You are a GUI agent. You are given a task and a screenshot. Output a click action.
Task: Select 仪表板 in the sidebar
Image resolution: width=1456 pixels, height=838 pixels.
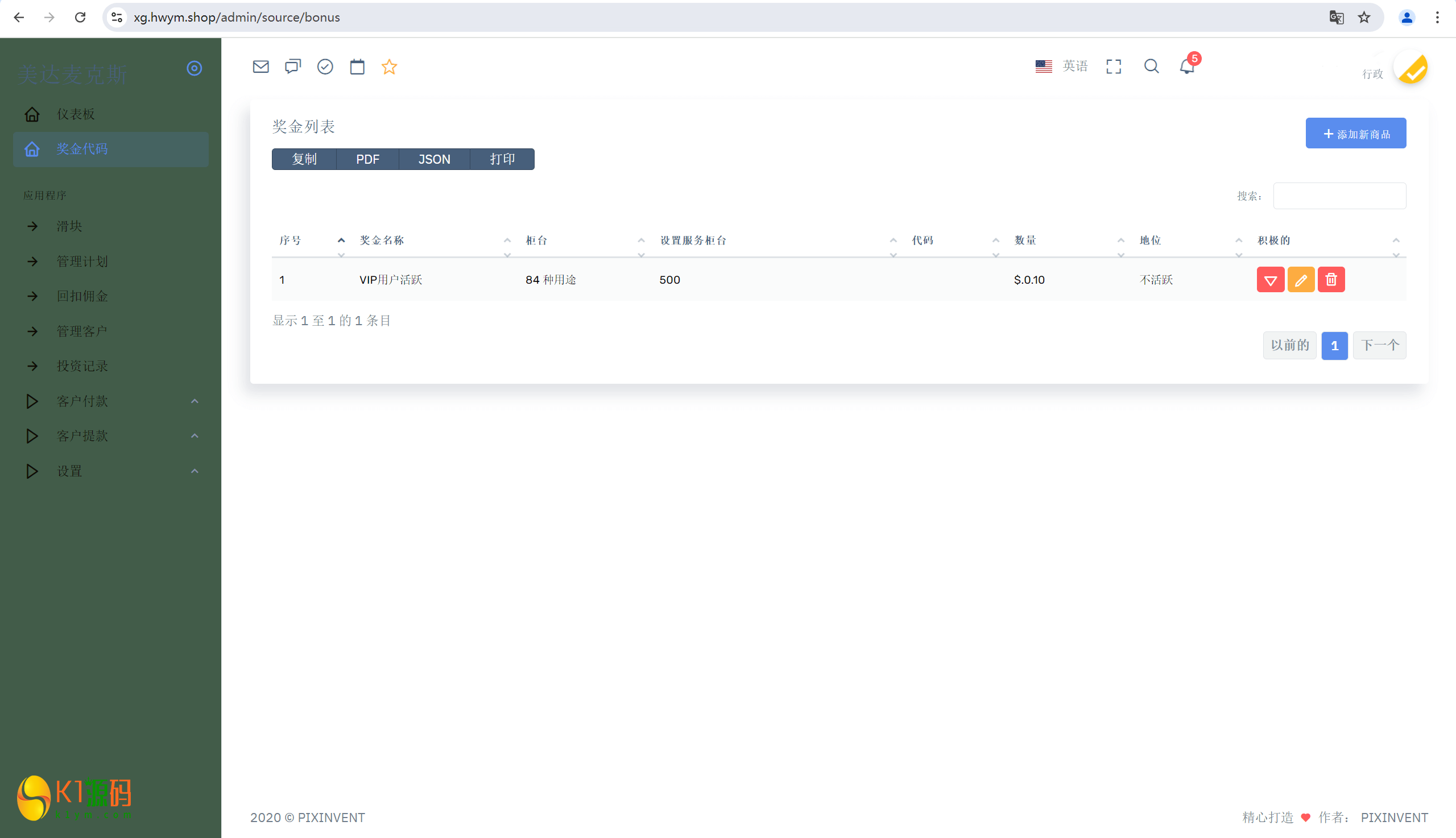pyautogui.click(x=76, y=114)
